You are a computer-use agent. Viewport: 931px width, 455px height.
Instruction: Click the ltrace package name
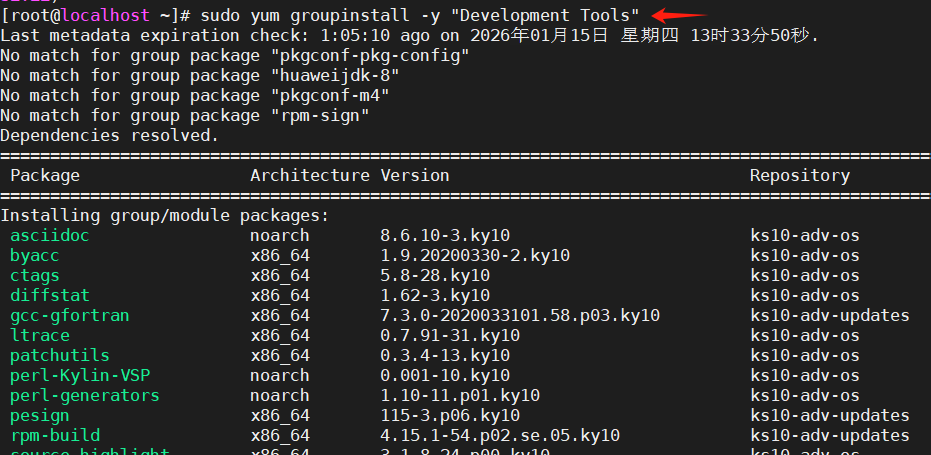tap(40, 335)
